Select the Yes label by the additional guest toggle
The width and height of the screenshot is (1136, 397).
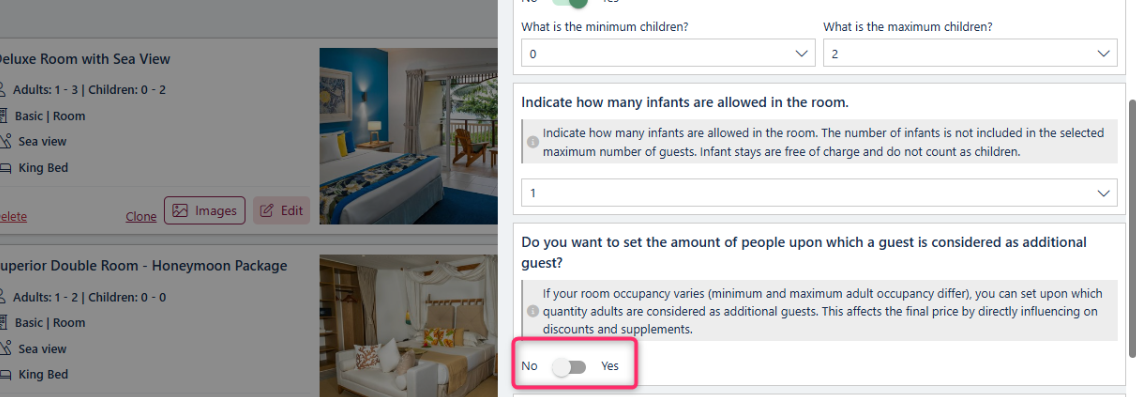tap(610, 367)
